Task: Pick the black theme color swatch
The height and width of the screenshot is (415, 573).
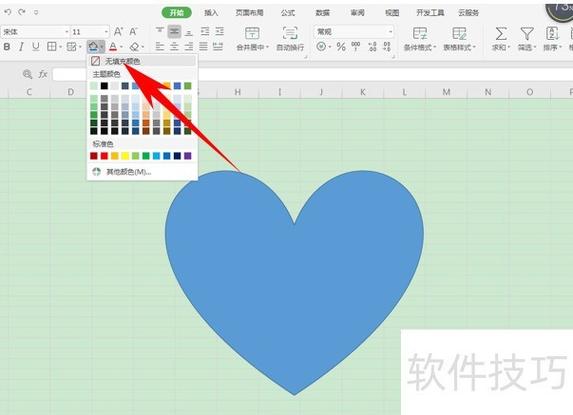Action: coord(104,86)
